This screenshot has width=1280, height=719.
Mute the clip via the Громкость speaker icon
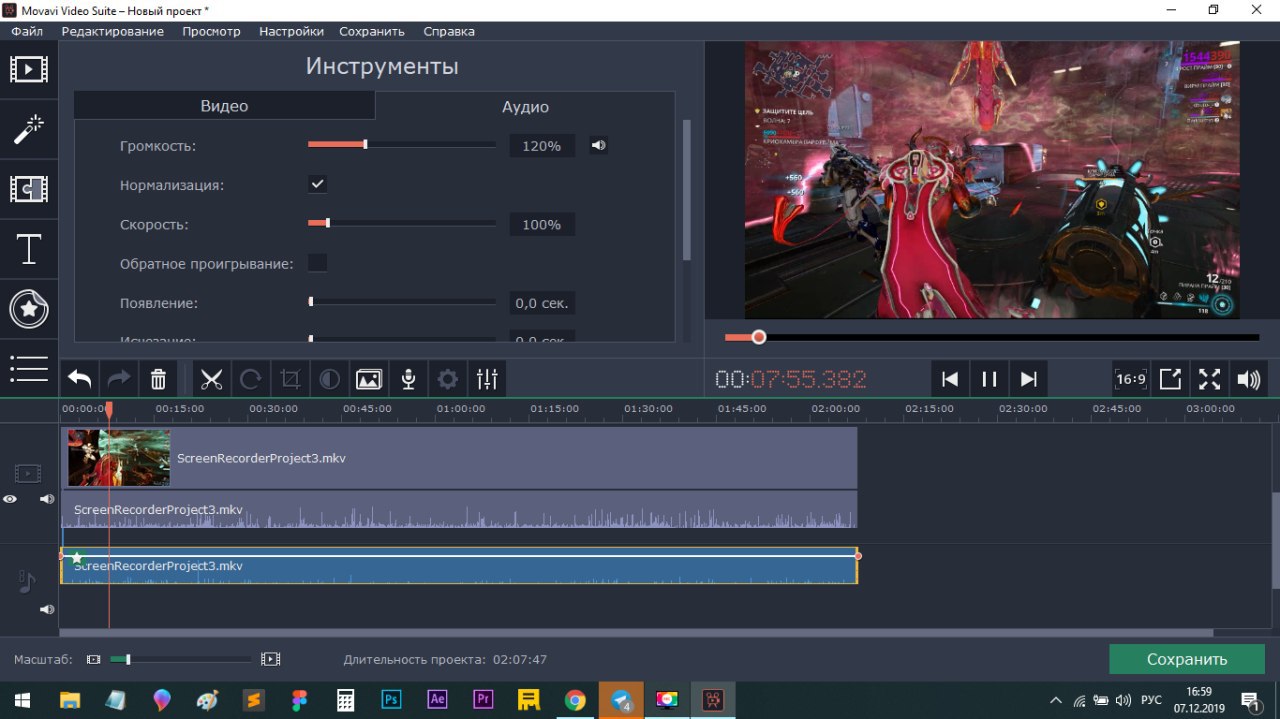coord(598,145)
